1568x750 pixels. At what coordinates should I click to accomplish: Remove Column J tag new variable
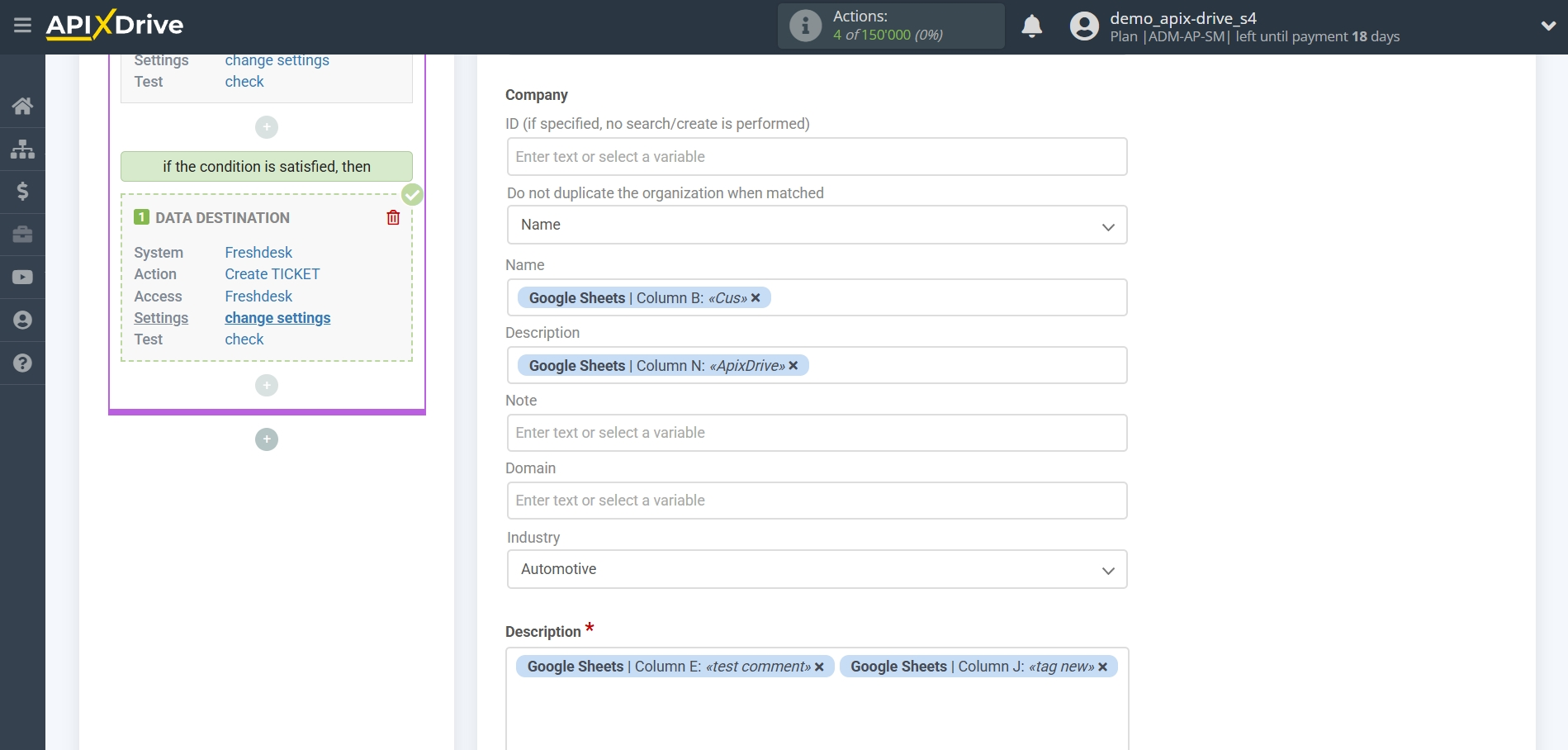pyautogui.click(x=1102, y=667)
